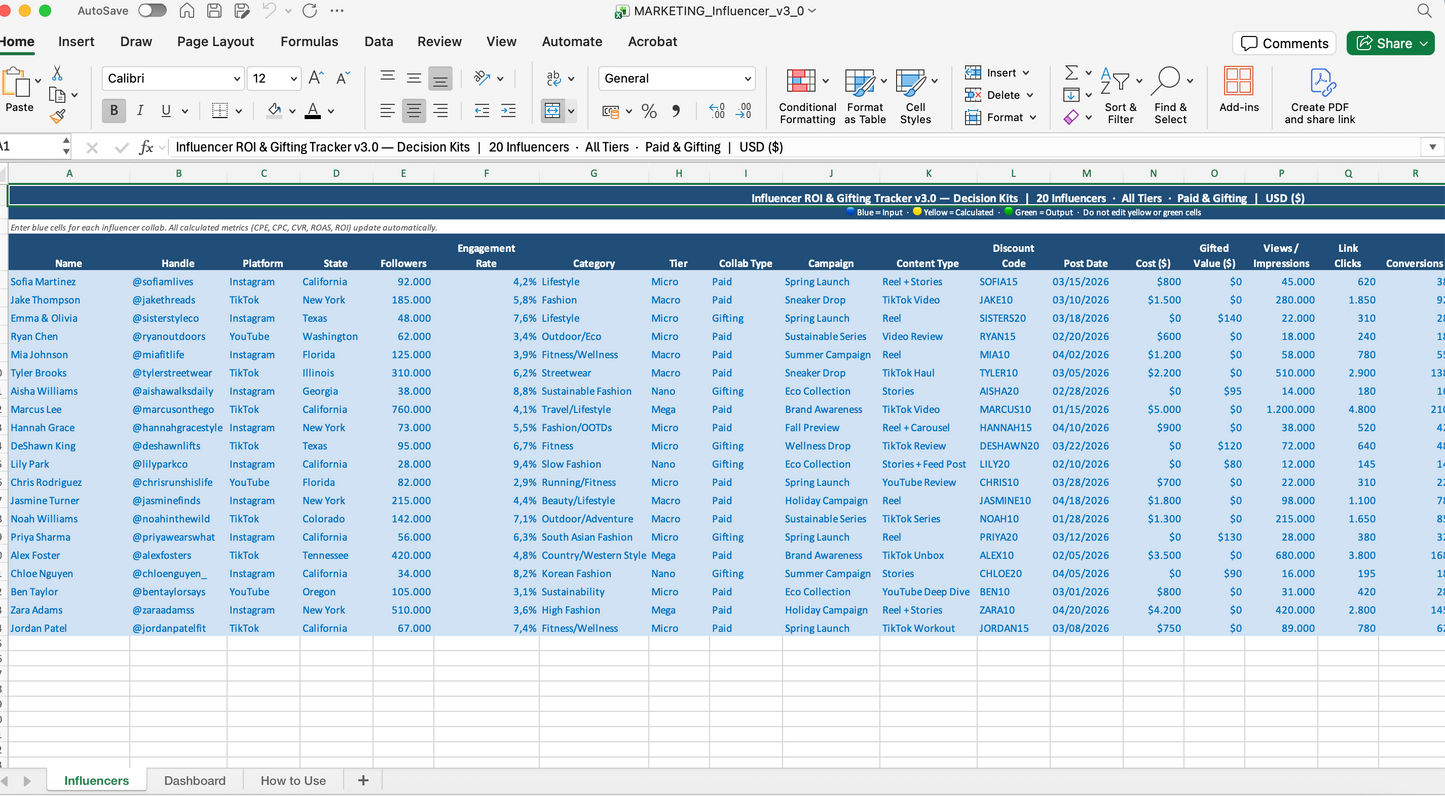Image resolution: width=1445 pixels, height=796 pixels.
Task: Apply Percent Style format
Action: coord(649,111)
